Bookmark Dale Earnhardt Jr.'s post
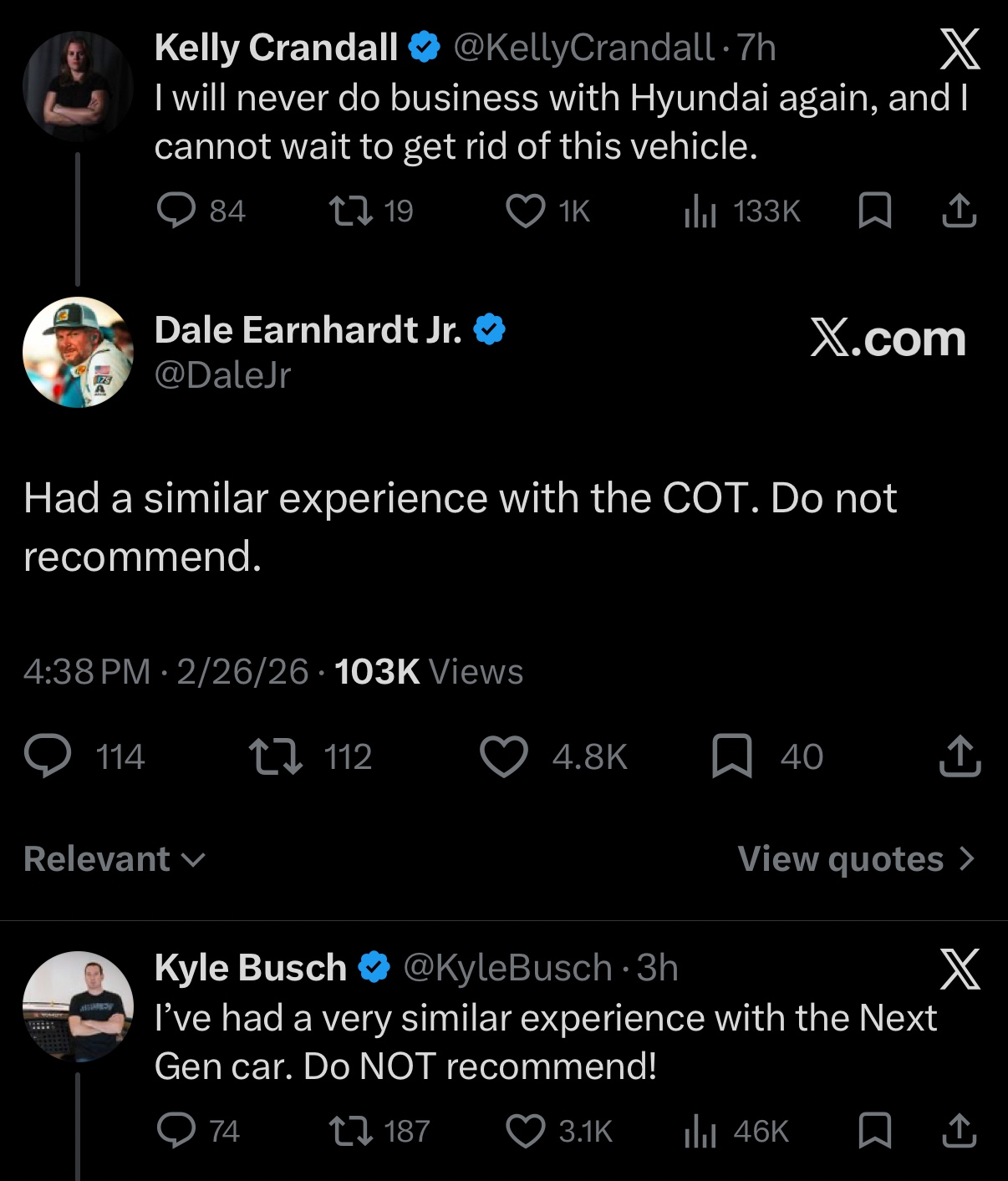This screenshot has height=1181, width=1008. click(x=732, y=756)
